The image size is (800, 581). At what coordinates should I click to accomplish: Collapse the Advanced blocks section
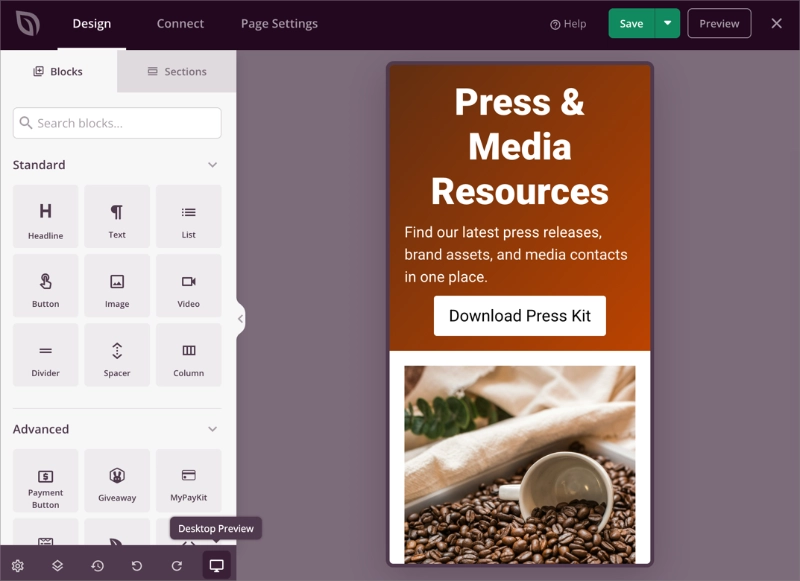tap(212, 429)
